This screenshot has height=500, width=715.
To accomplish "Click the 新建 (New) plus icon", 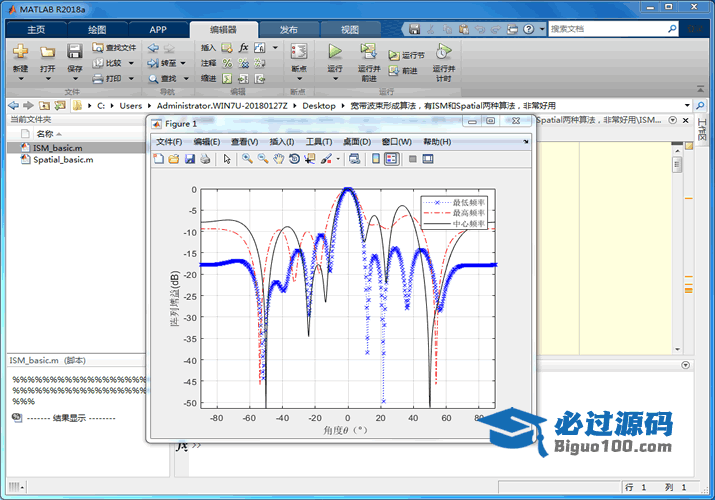I will 20,52.
